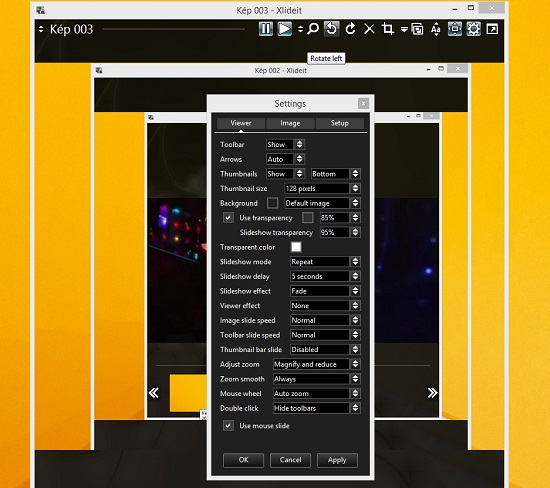Disable the Use transparency checkbox
The width and height of the screenshot is (550, 488).
point(228,218)
